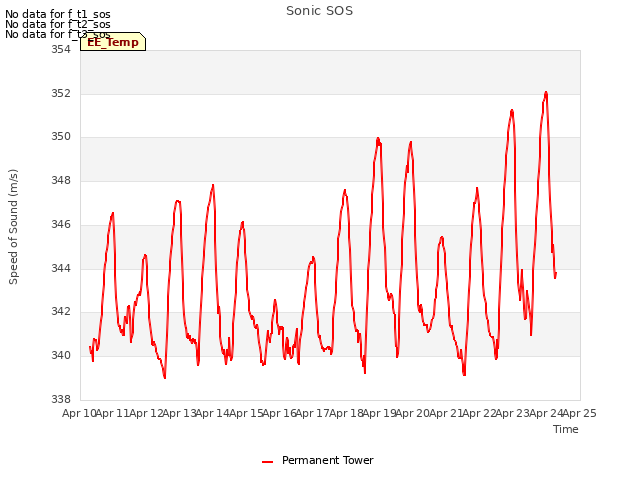The height and width of the screenshot is (480, 640).
Task: Click the y-axis tick label 352
Action: (x=61, y=93)
